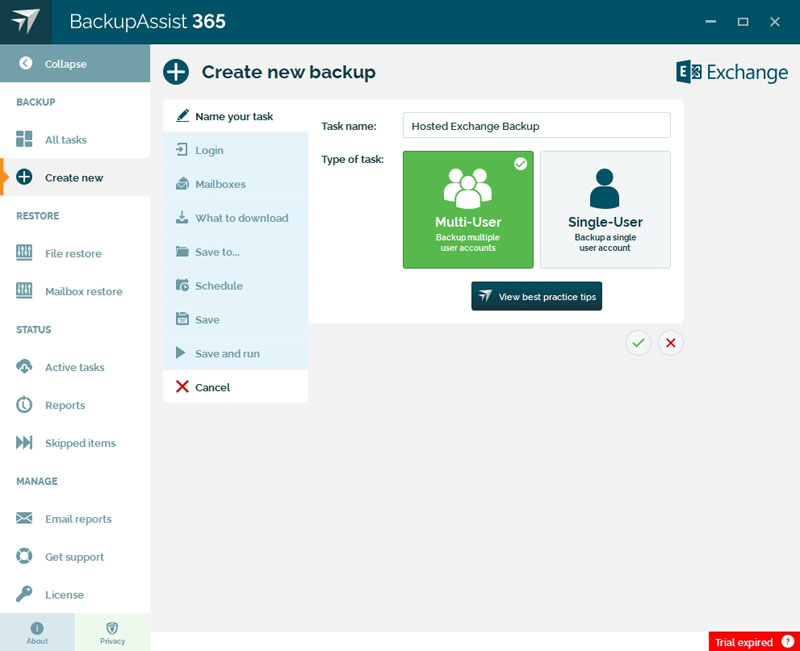Open the Save to... step

[236, 252]
